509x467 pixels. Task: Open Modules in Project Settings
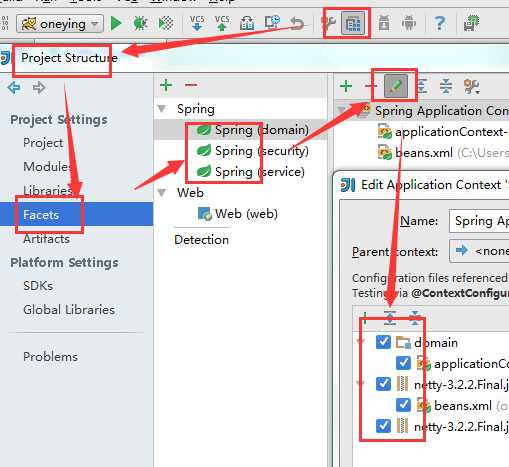[47, 166]
